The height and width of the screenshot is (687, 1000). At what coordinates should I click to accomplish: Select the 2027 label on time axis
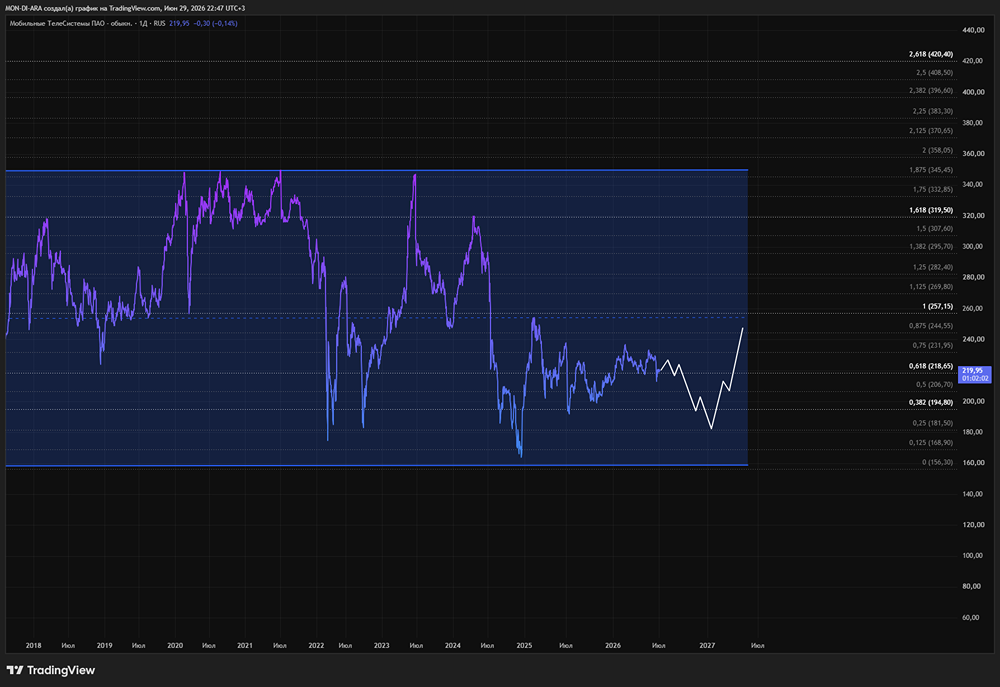707,646
